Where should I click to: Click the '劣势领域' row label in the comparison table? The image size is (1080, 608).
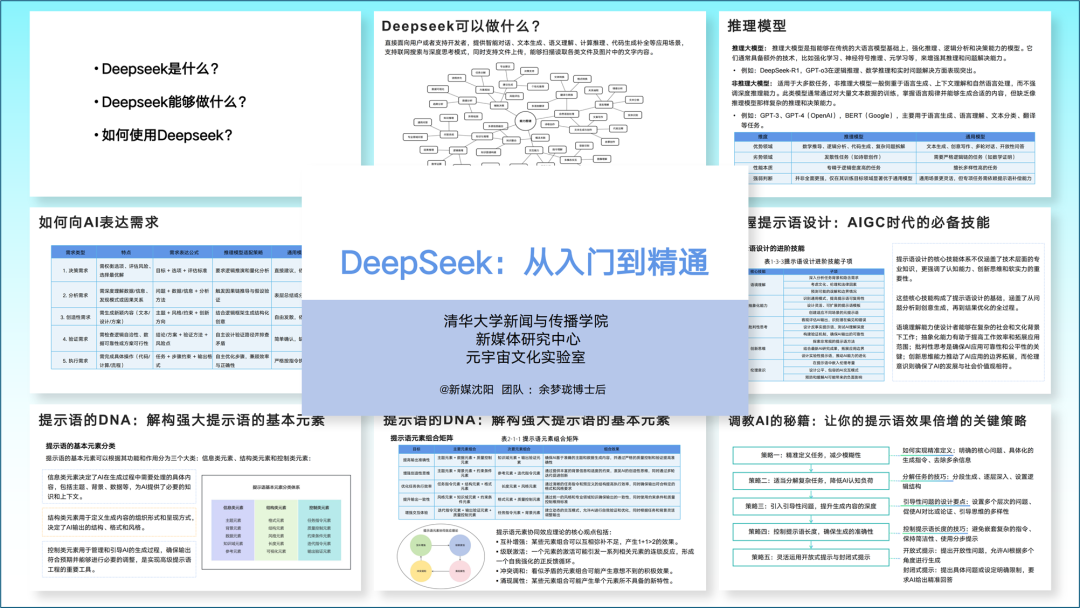coord(762,157)
